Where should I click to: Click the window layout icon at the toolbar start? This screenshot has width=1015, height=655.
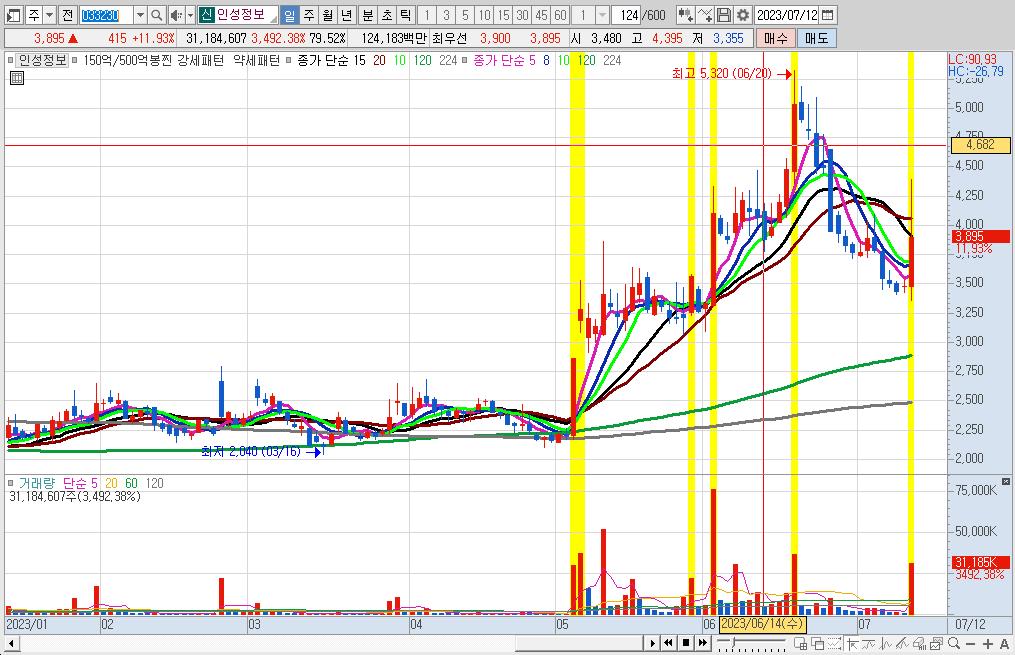(x=13, y=15)
